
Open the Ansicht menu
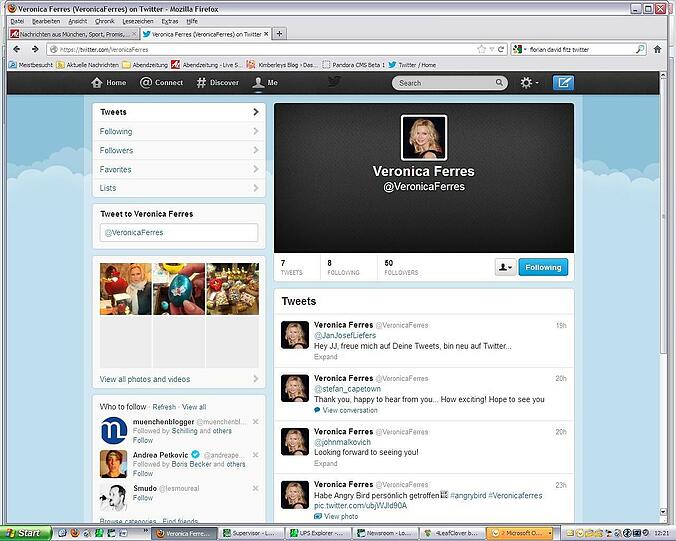[78, 21]
